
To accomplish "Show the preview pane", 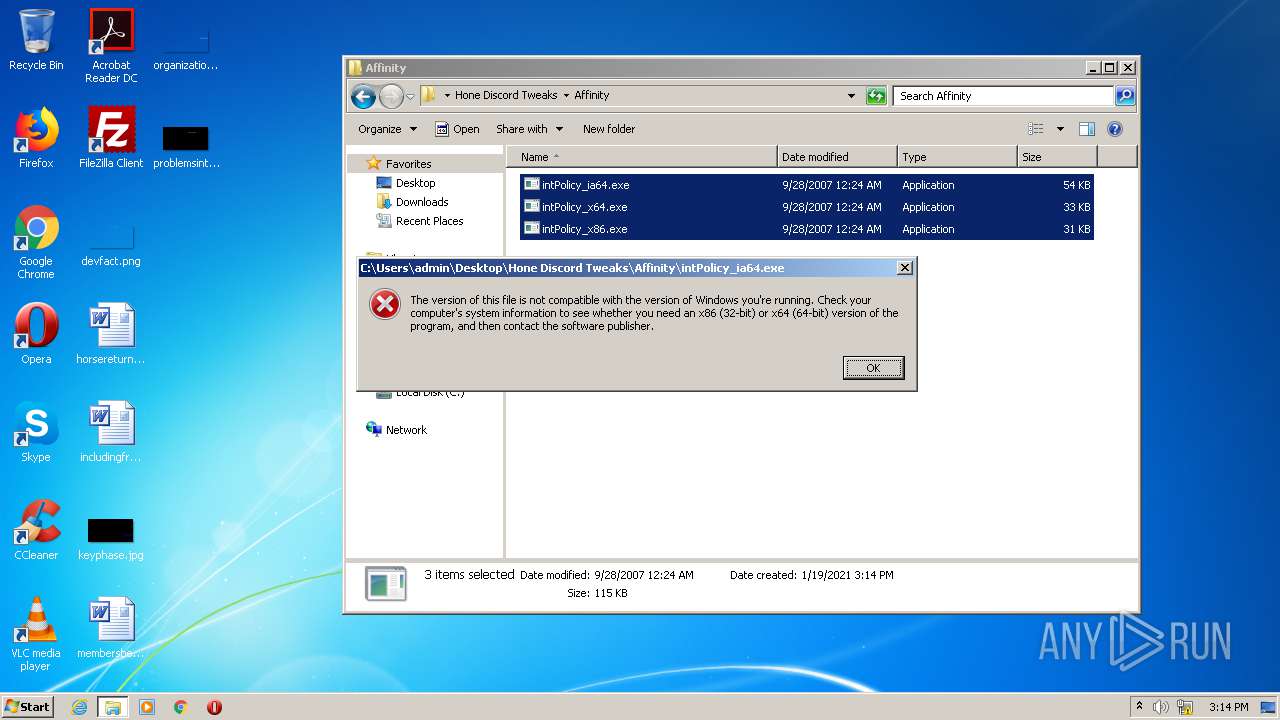I will (1087, 129).
